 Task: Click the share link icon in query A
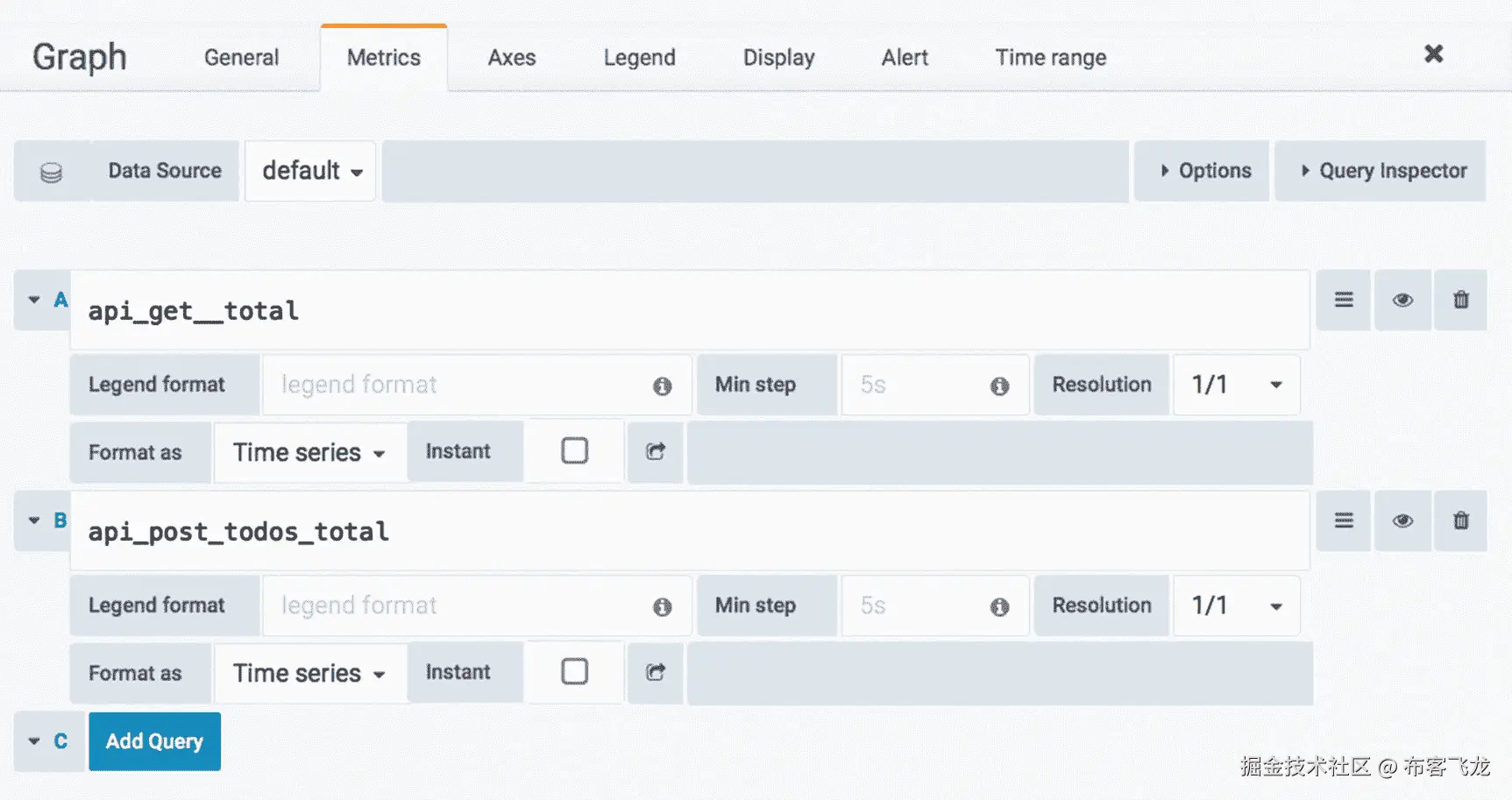656,451
